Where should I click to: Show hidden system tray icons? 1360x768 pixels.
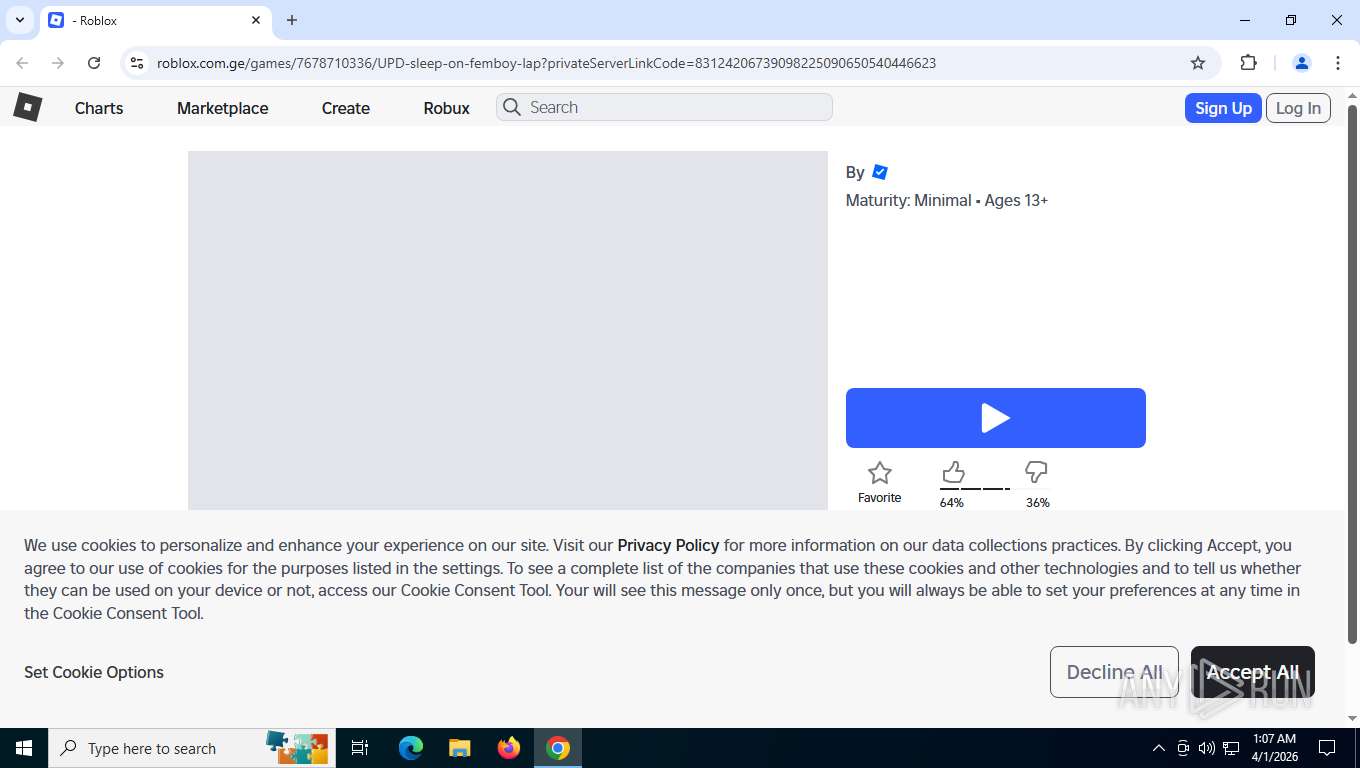tap(1159, 748)
